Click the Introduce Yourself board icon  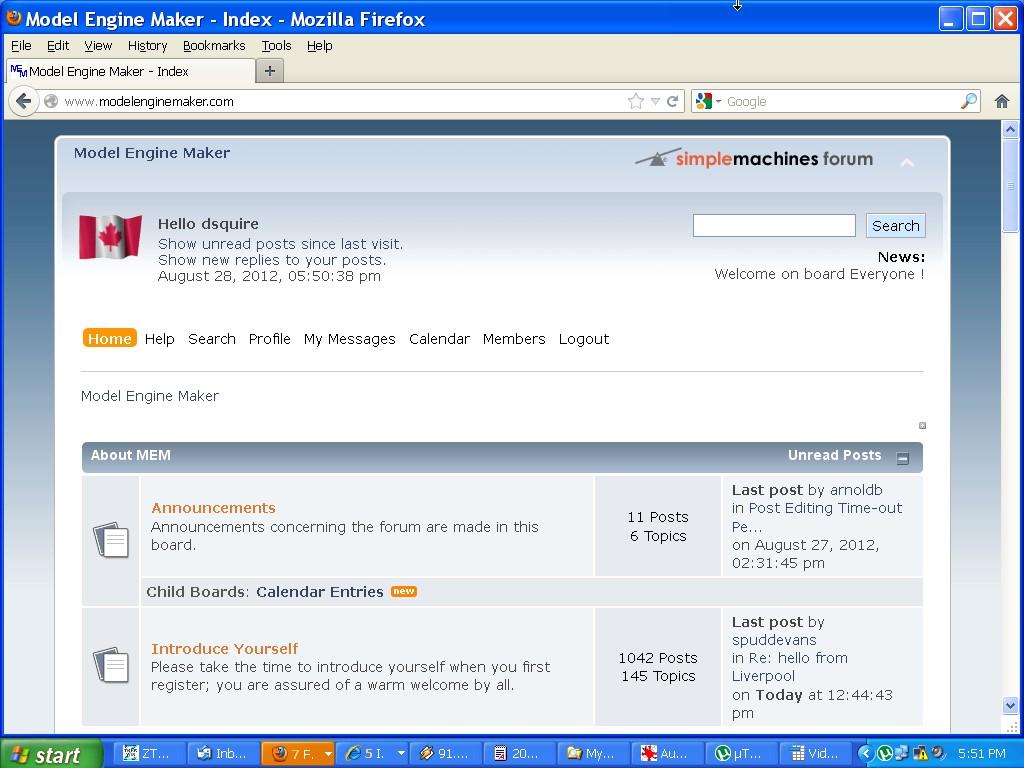pos(111,665)
